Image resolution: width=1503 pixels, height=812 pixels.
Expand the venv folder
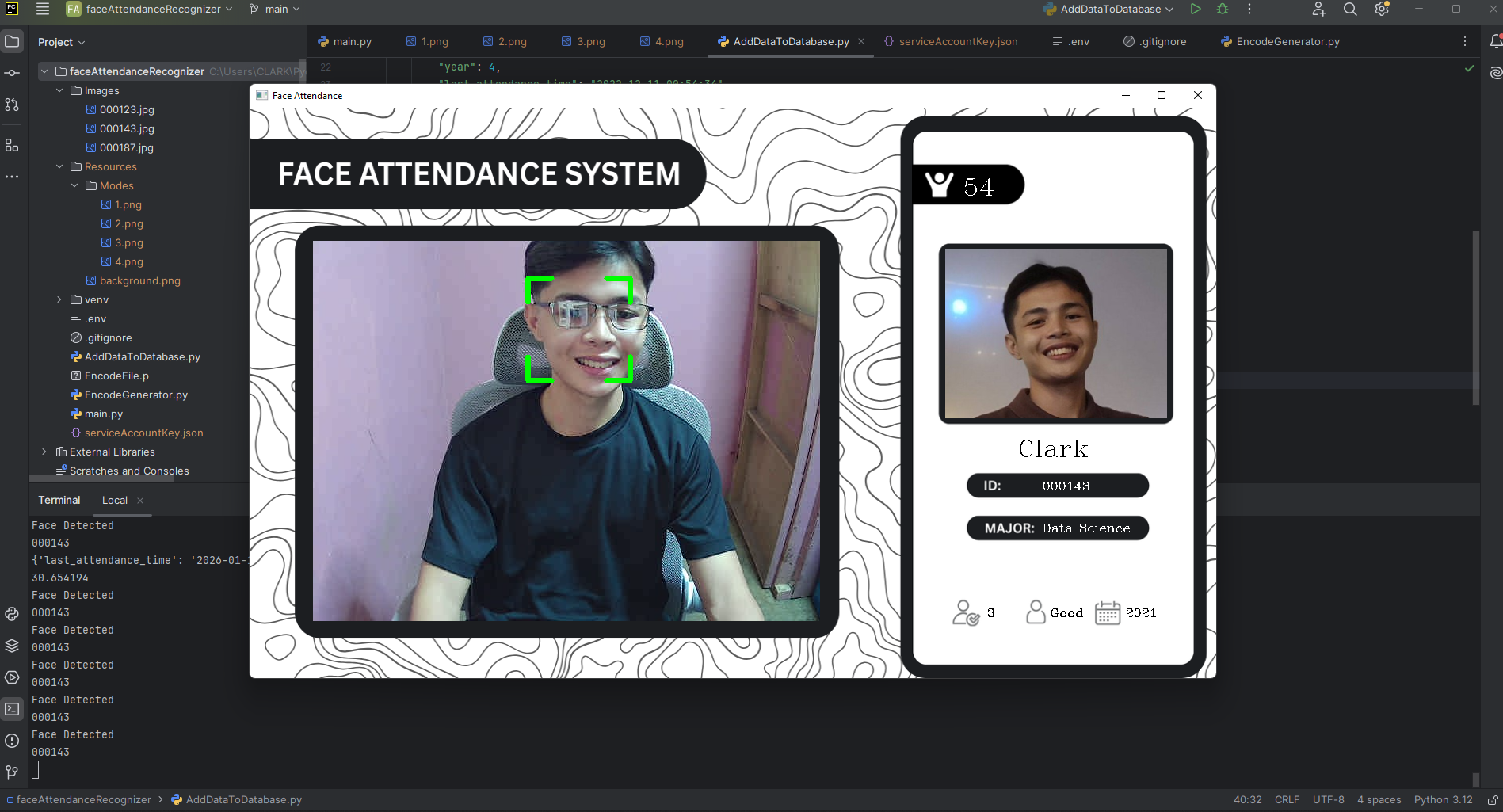click(59, 300)
